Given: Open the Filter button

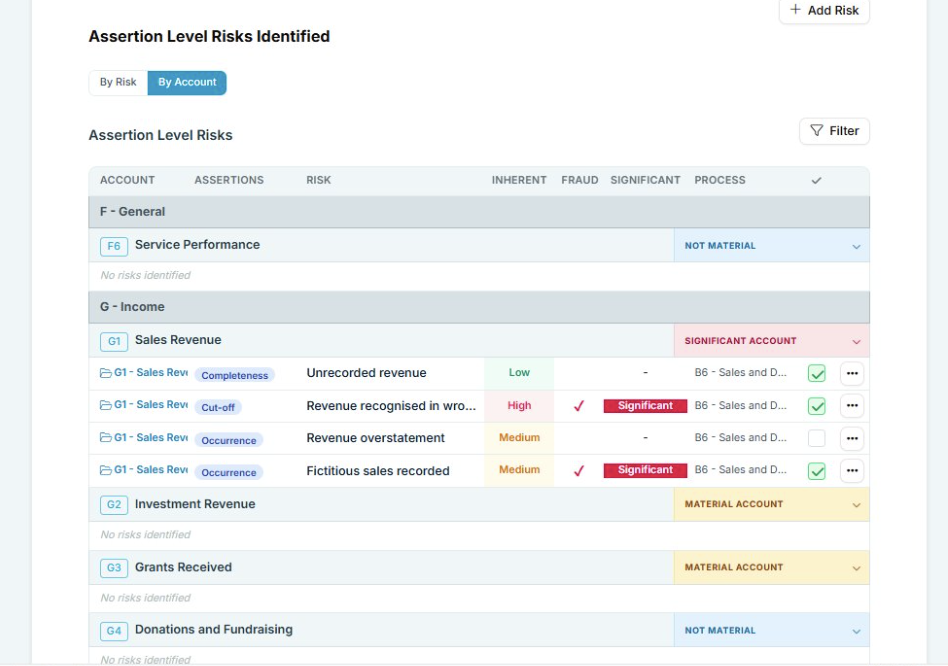Looking at the screenshot, I should pyautogui.click(x=834, y=131).
